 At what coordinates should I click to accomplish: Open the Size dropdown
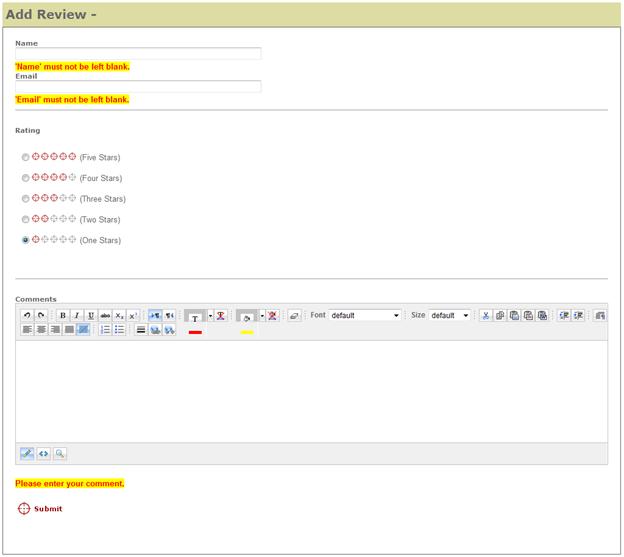(x=450, y=316)
